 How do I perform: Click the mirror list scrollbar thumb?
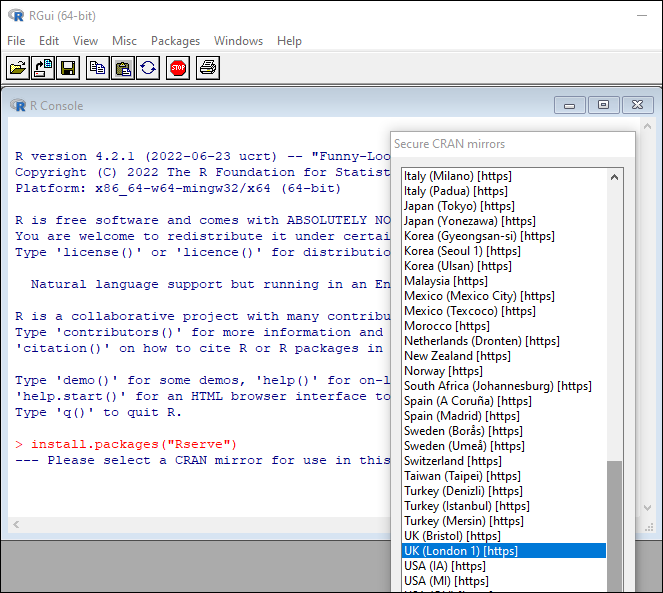[x=614, y=526]
